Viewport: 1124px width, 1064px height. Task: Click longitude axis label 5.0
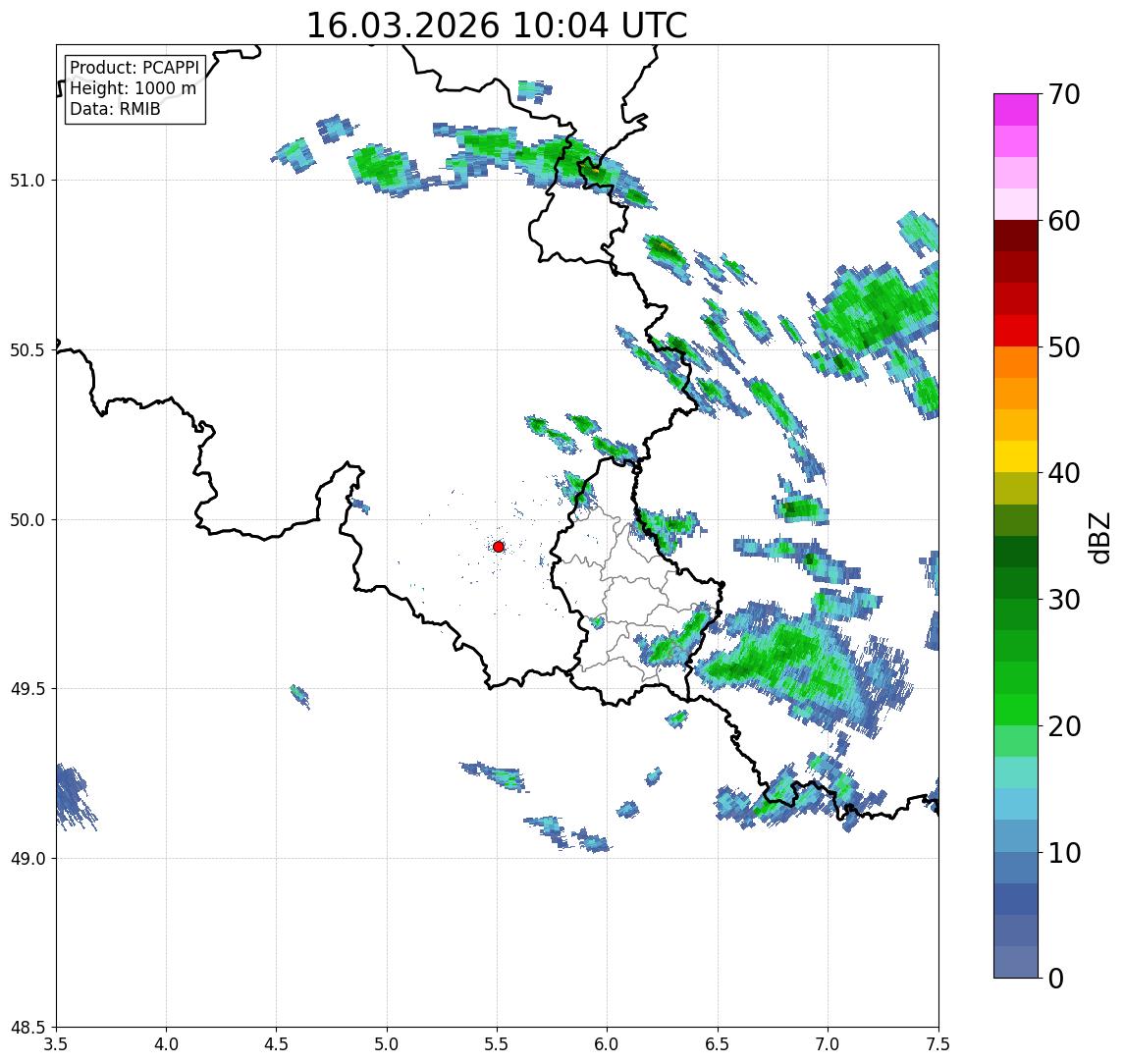pos(387,1044)
